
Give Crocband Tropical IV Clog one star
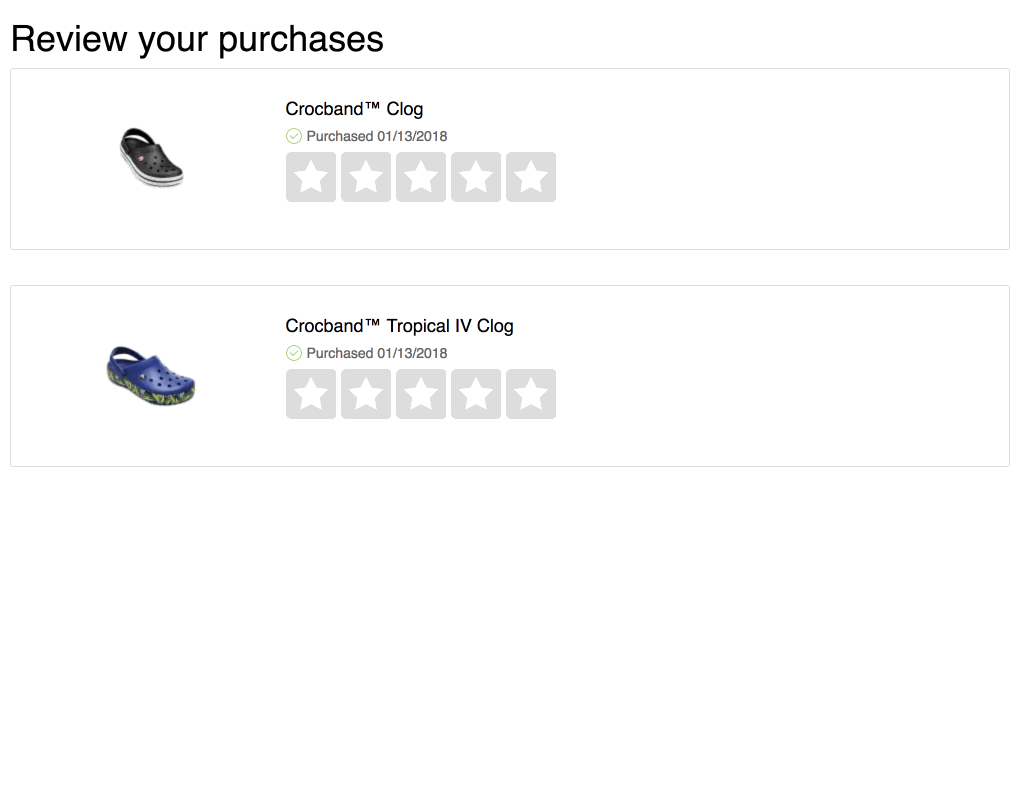(x=311, y=394)
